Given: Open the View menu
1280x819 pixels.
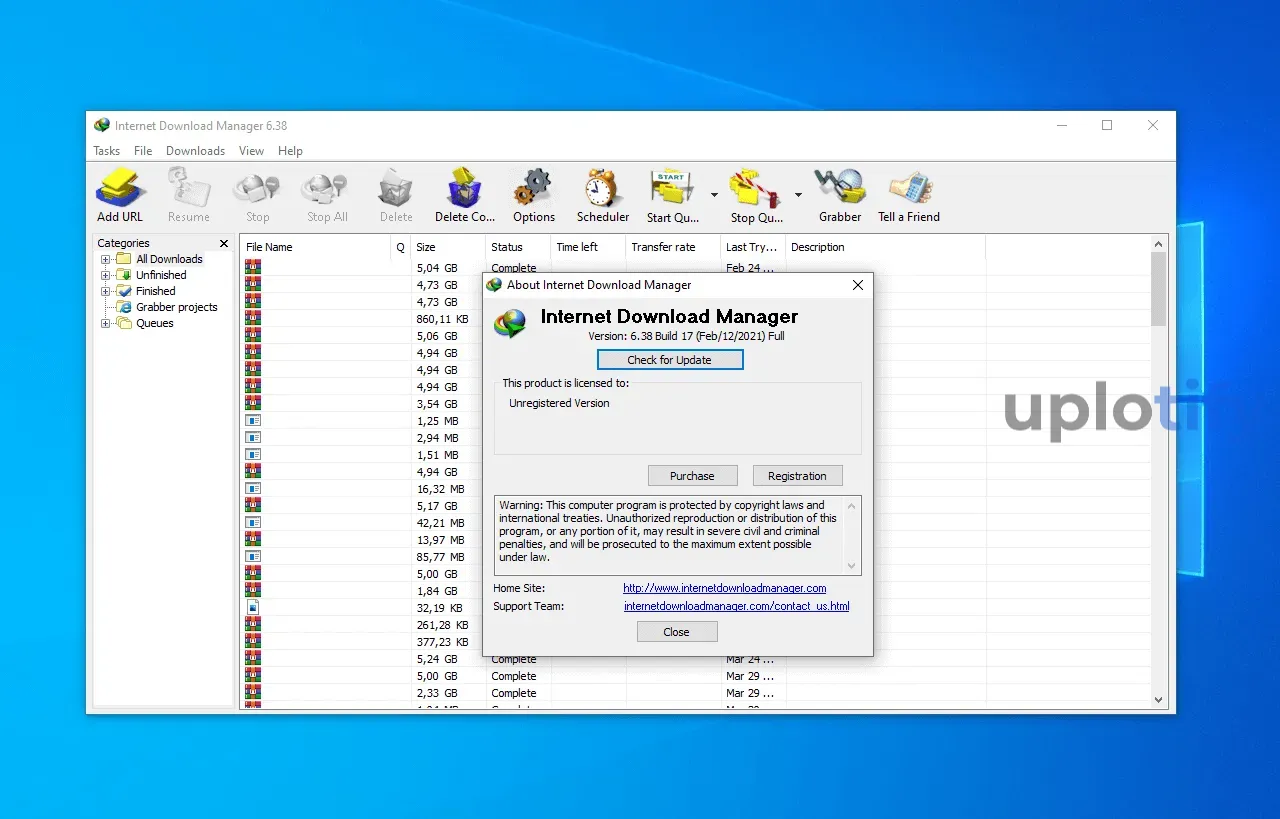Looking at the screenshot, I should (251, 151).
